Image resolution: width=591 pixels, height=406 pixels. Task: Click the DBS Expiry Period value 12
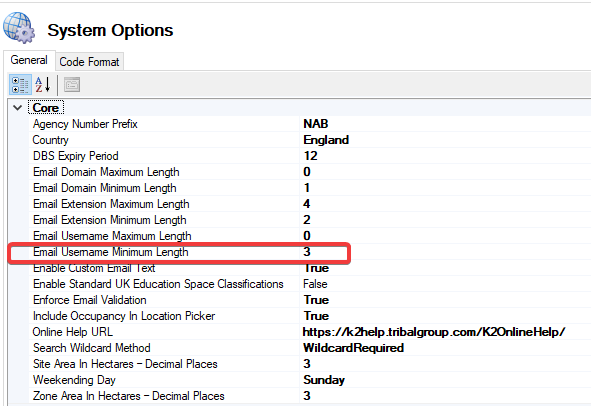coord(311,156)
